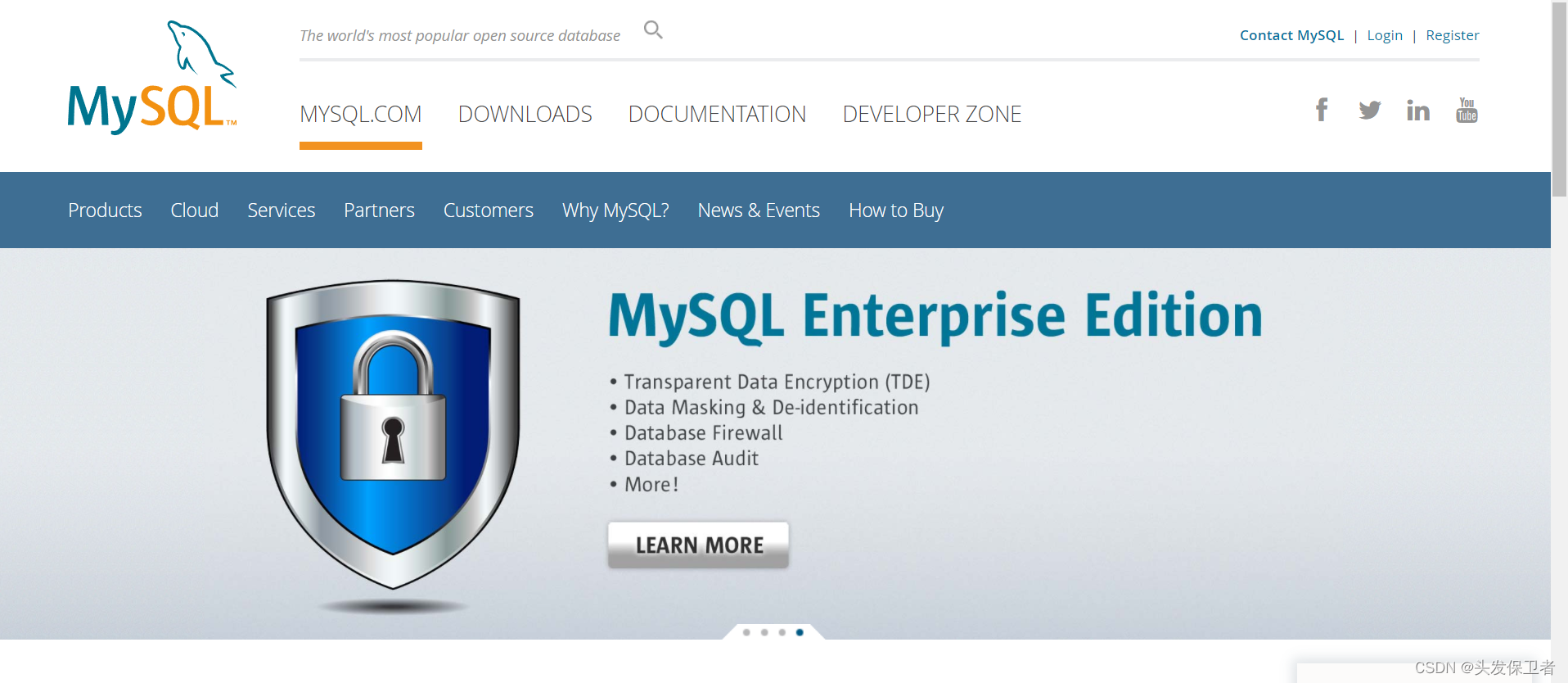This screenshot has height=683, width=1568.
Task: Click the MySQL Enterprise Edition heading
Action: [936, 317]
